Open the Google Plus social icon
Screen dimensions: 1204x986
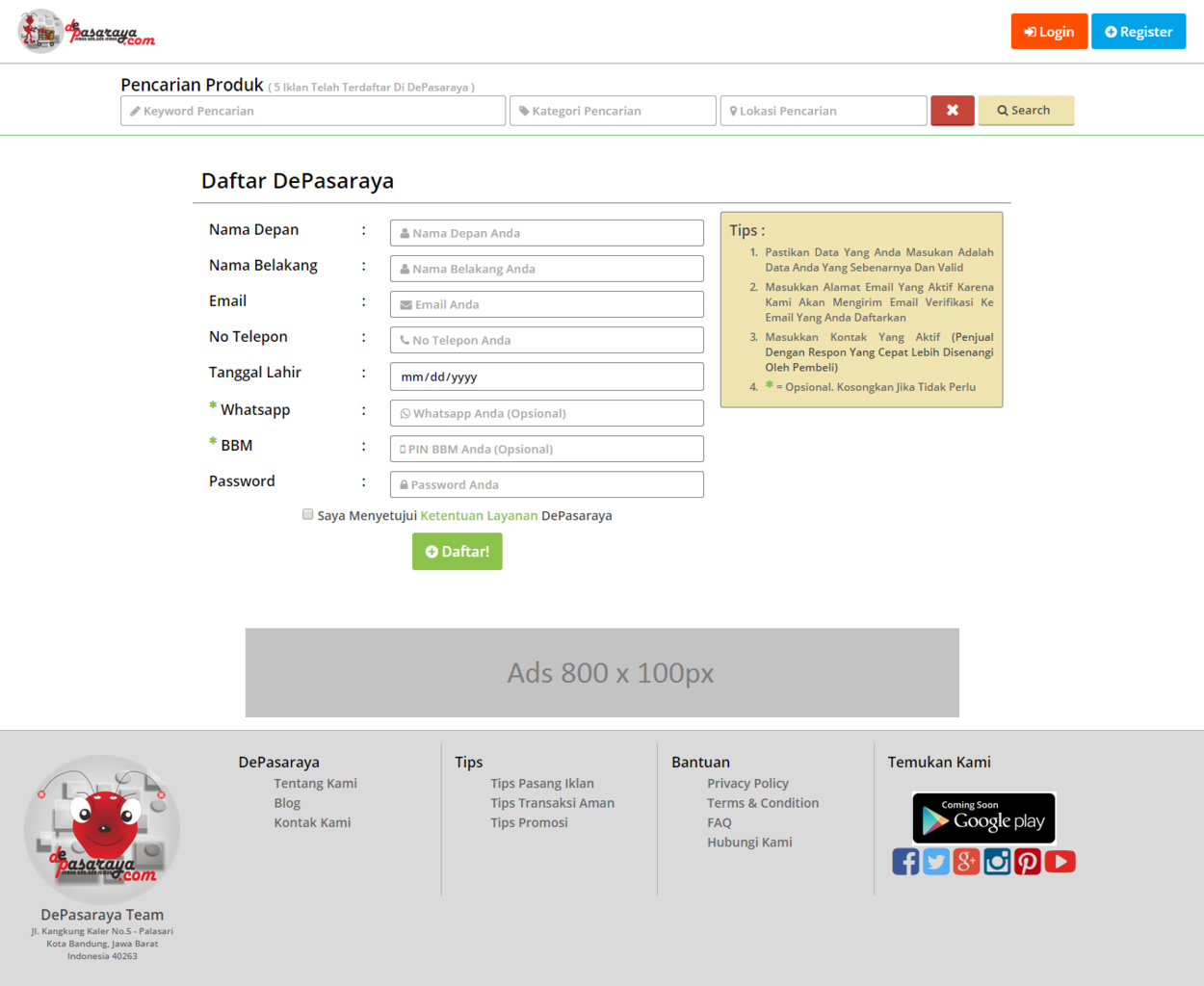(x=967, y=862)
